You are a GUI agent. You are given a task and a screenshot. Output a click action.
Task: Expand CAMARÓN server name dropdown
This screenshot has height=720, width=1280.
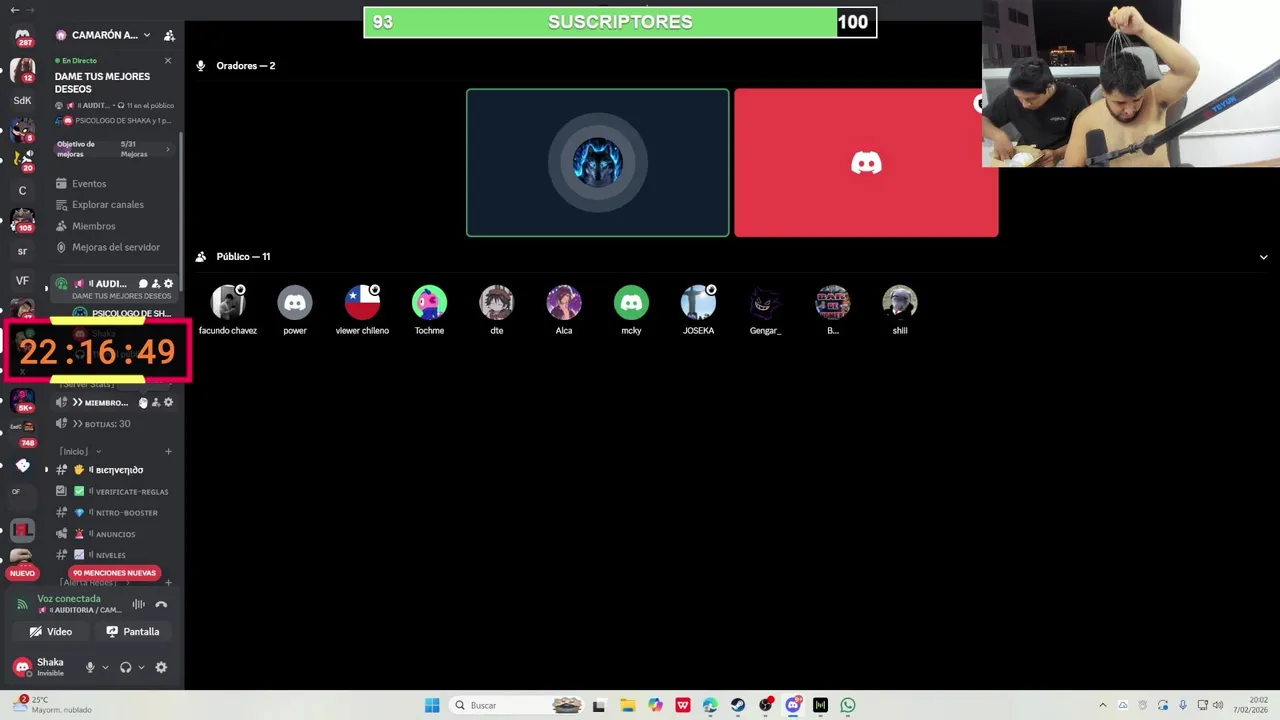[146, 35]
